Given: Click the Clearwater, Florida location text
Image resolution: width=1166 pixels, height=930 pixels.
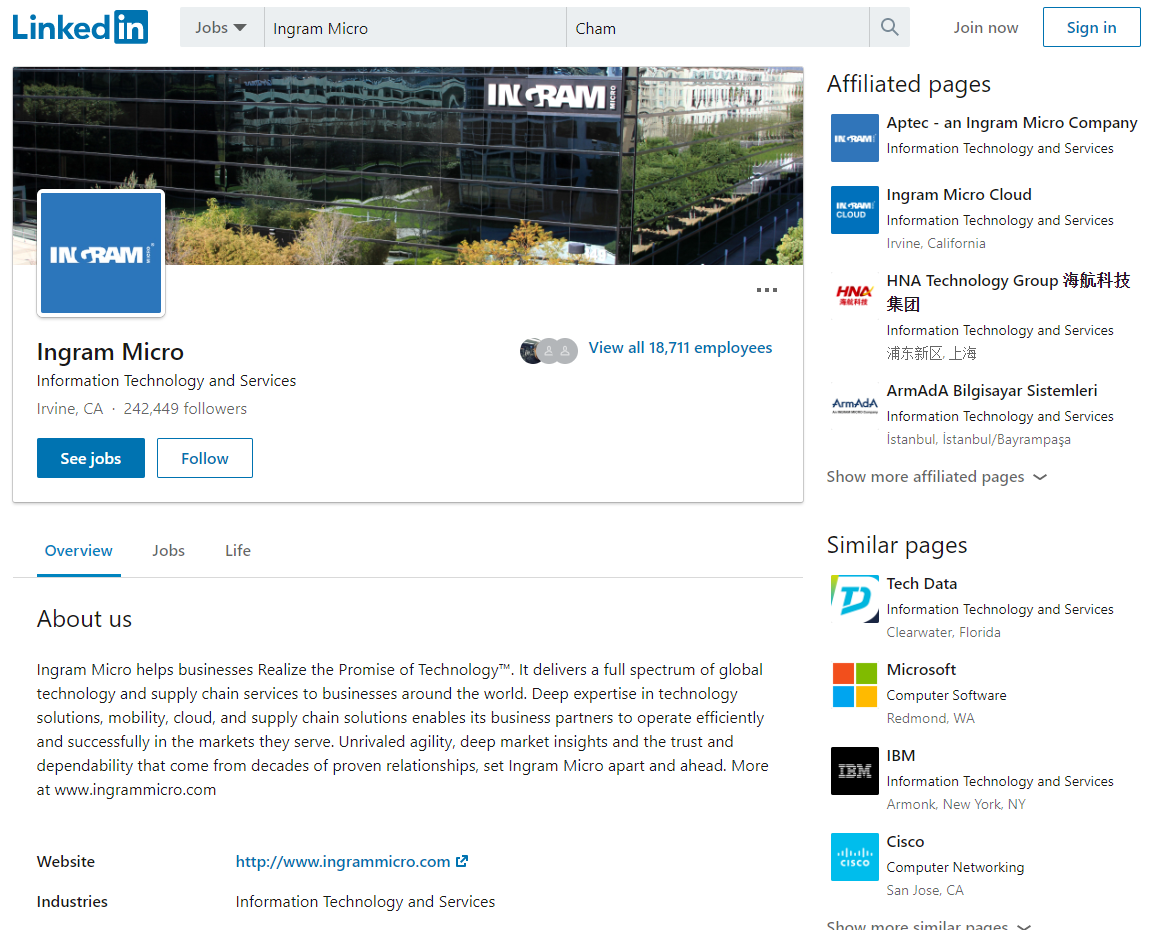Looking at the screenshot, I should coord(944,633).
